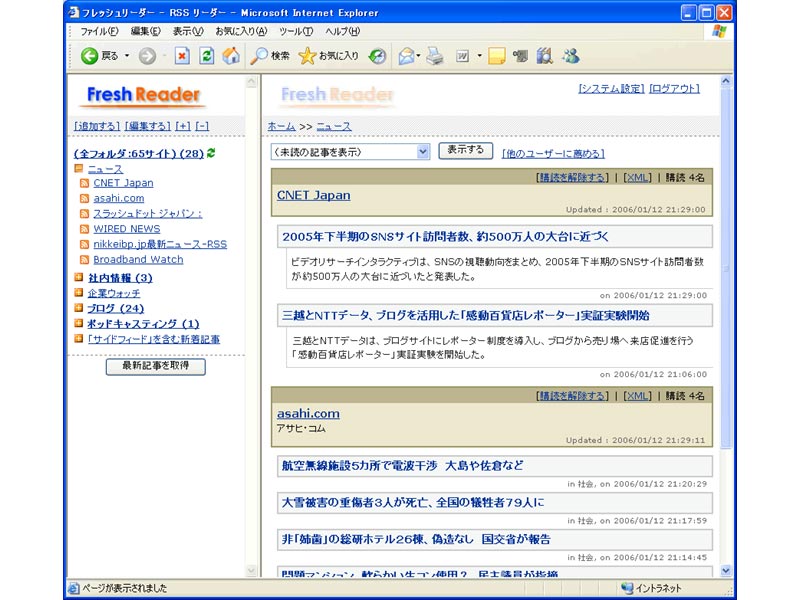Open the Messenger people toolbar icon

570,56
